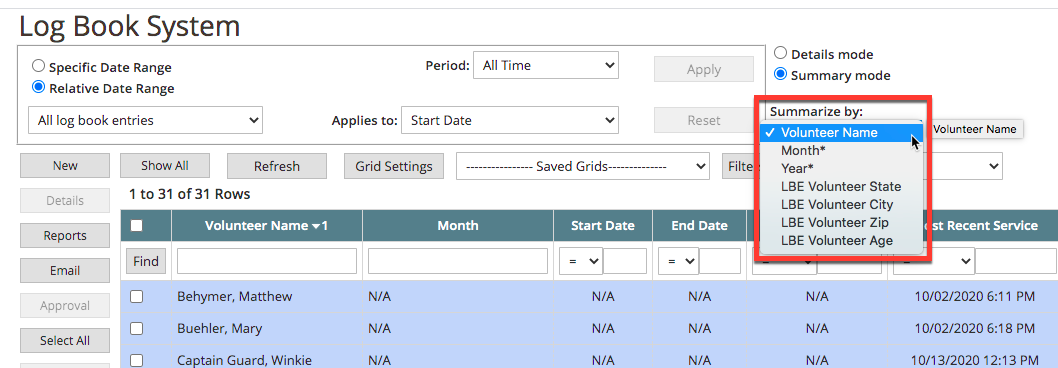Click the Email button
Image resolution: width=1058 pixels, height=368 pixels.
point(65,271)
